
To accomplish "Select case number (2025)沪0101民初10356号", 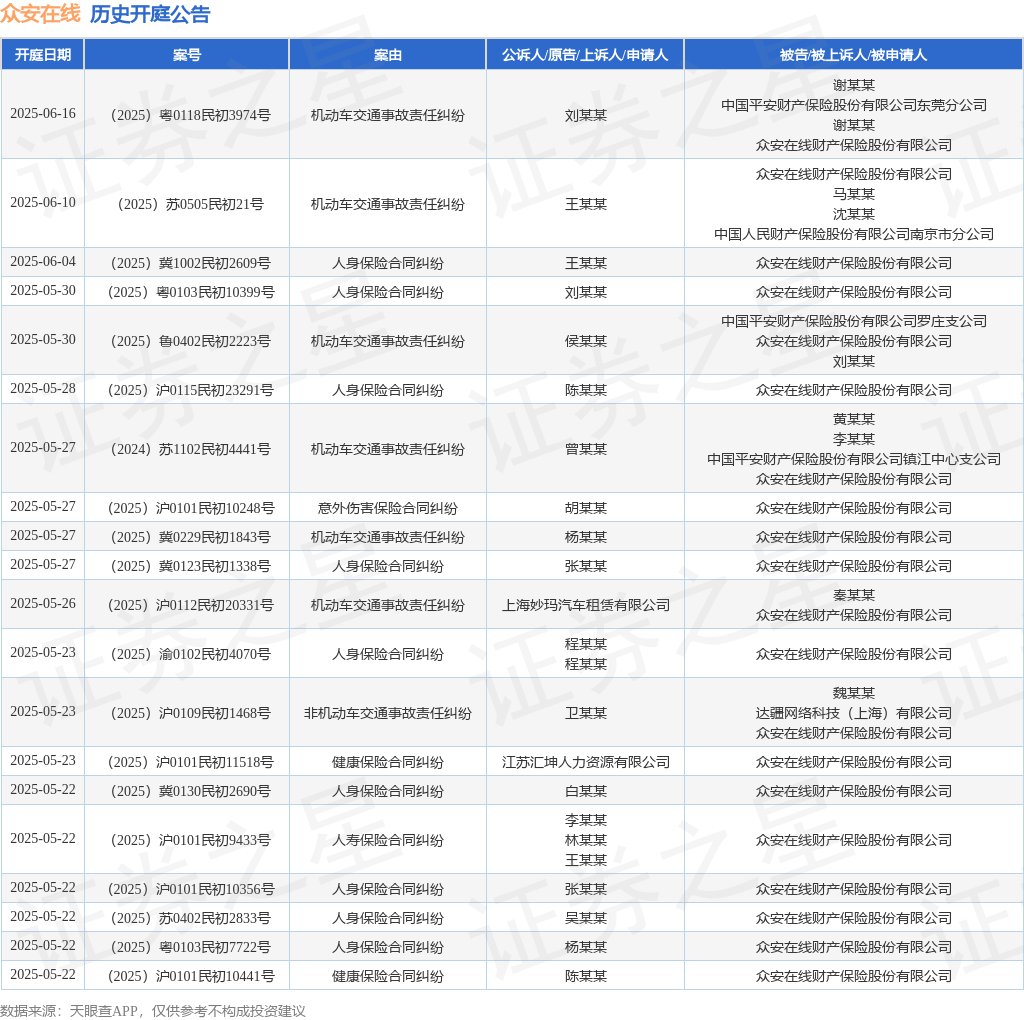I will coord(191,889).
